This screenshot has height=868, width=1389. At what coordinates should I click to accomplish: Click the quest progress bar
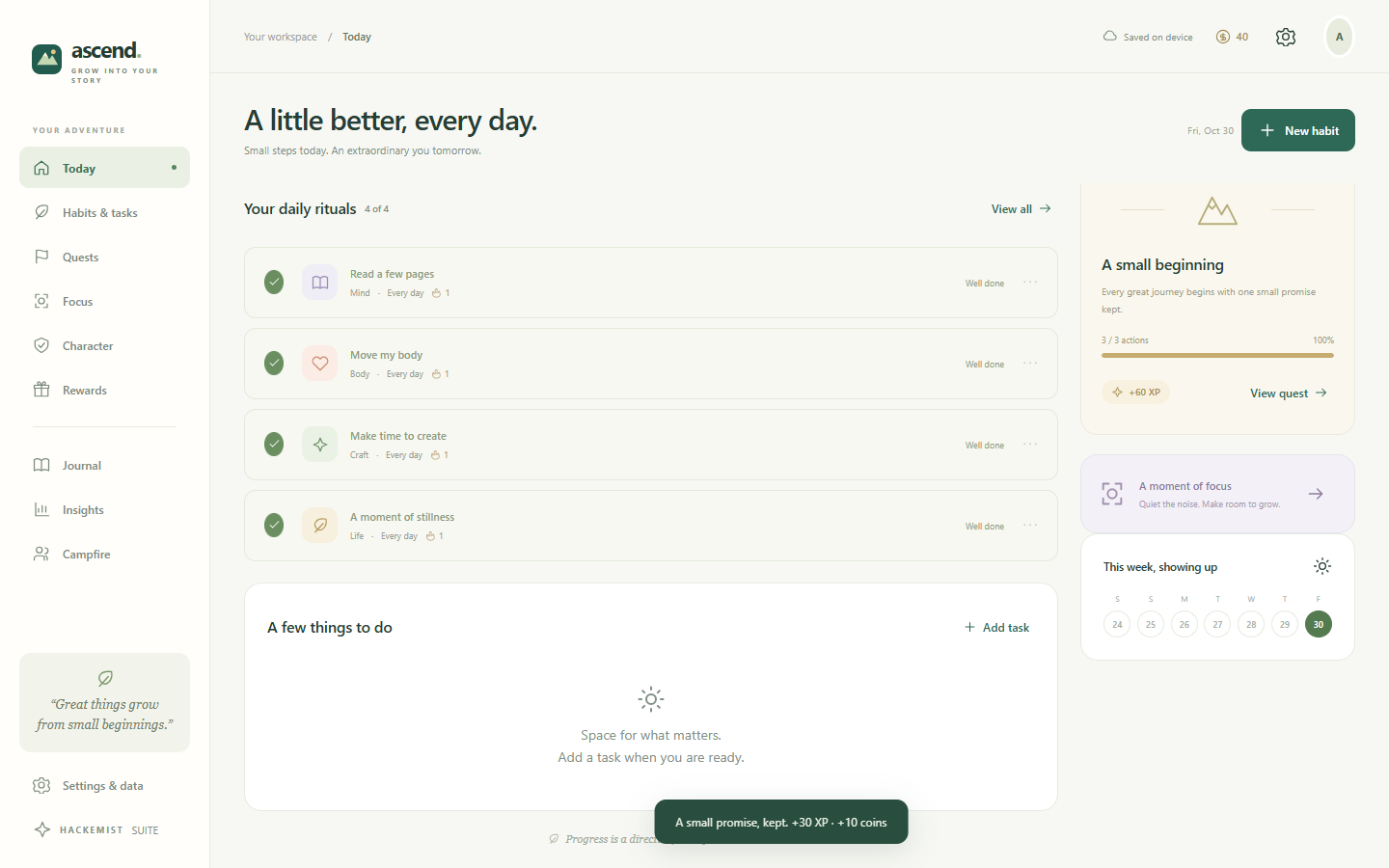[1217, 355]
